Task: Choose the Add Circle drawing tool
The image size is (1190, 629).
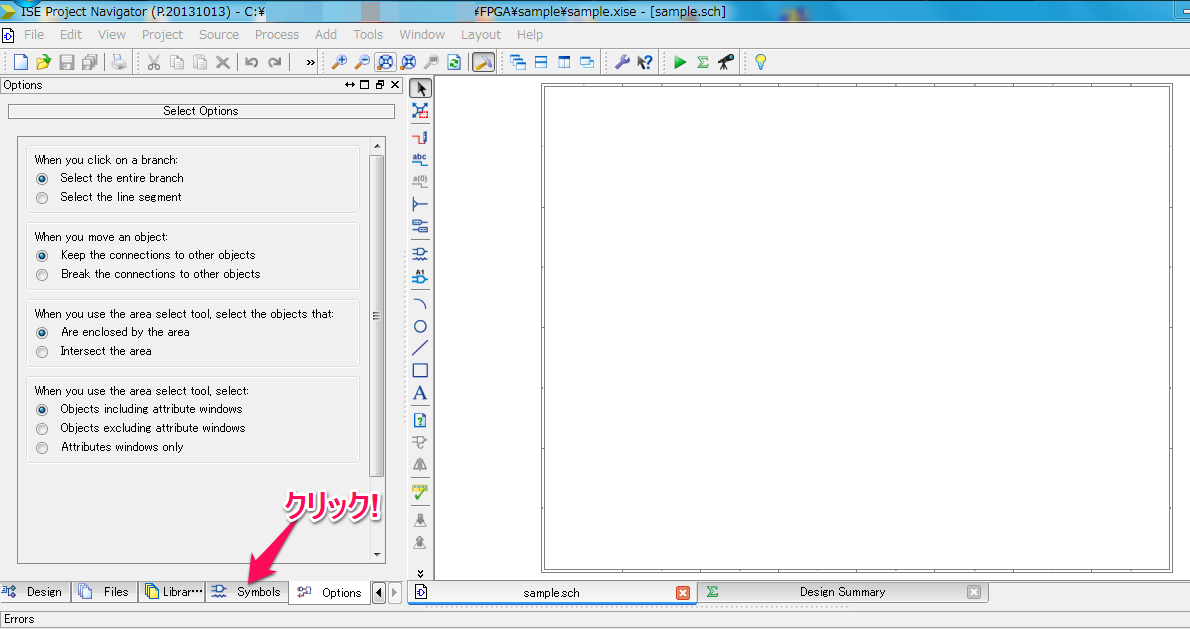Action: point(420,326)
